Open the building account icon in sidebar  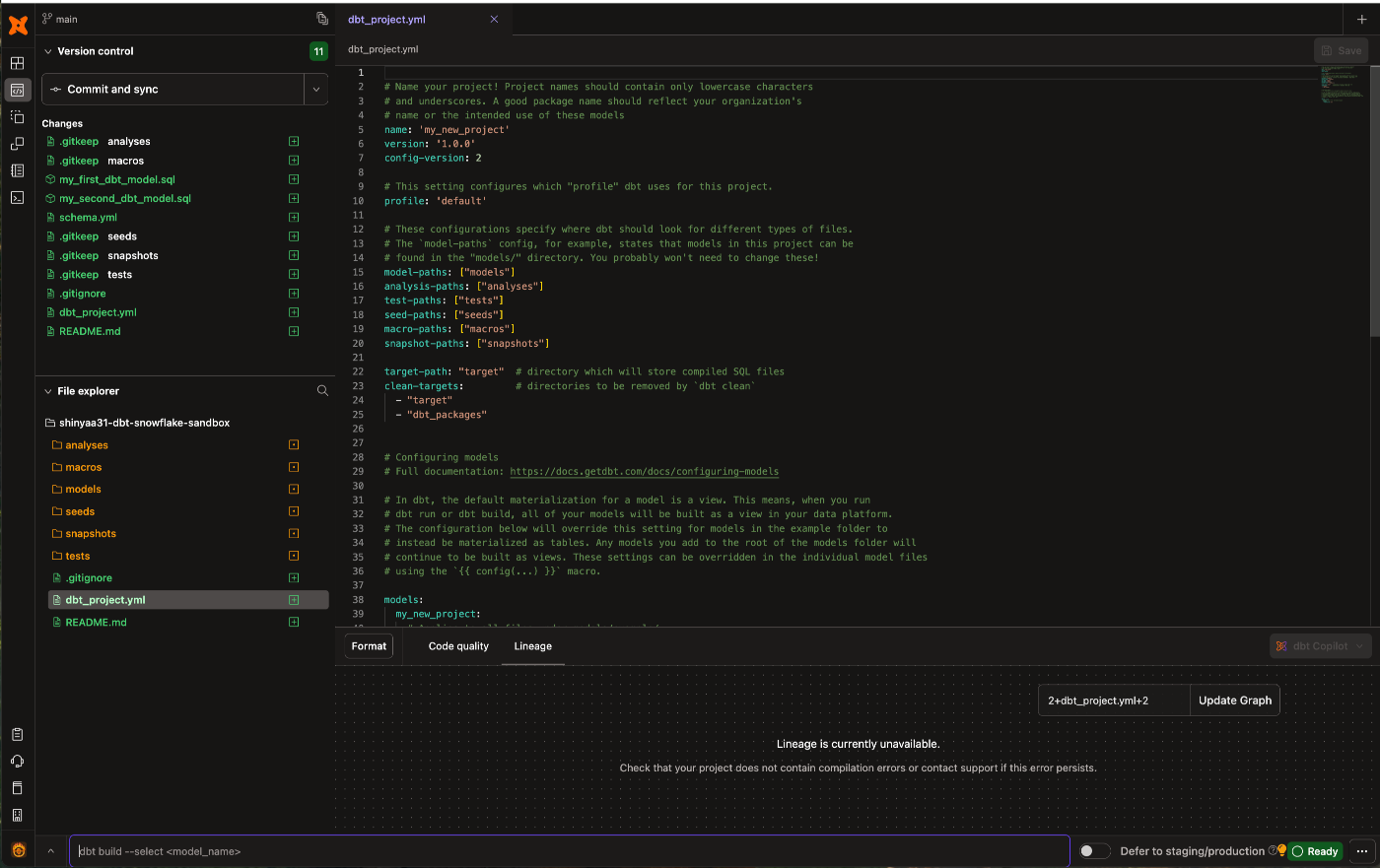(x=17, y=815)
